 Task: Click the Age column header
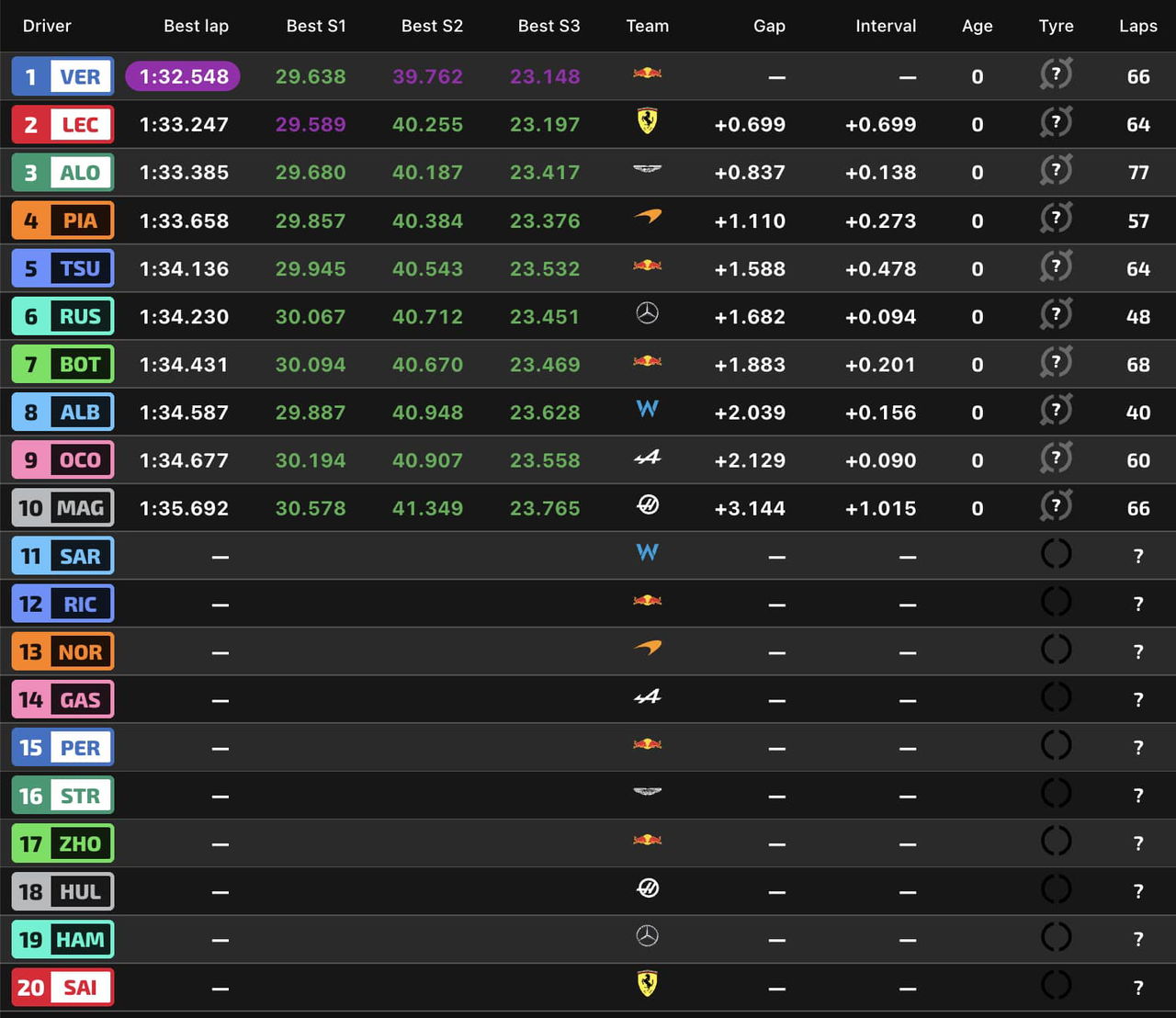point(977,26)
